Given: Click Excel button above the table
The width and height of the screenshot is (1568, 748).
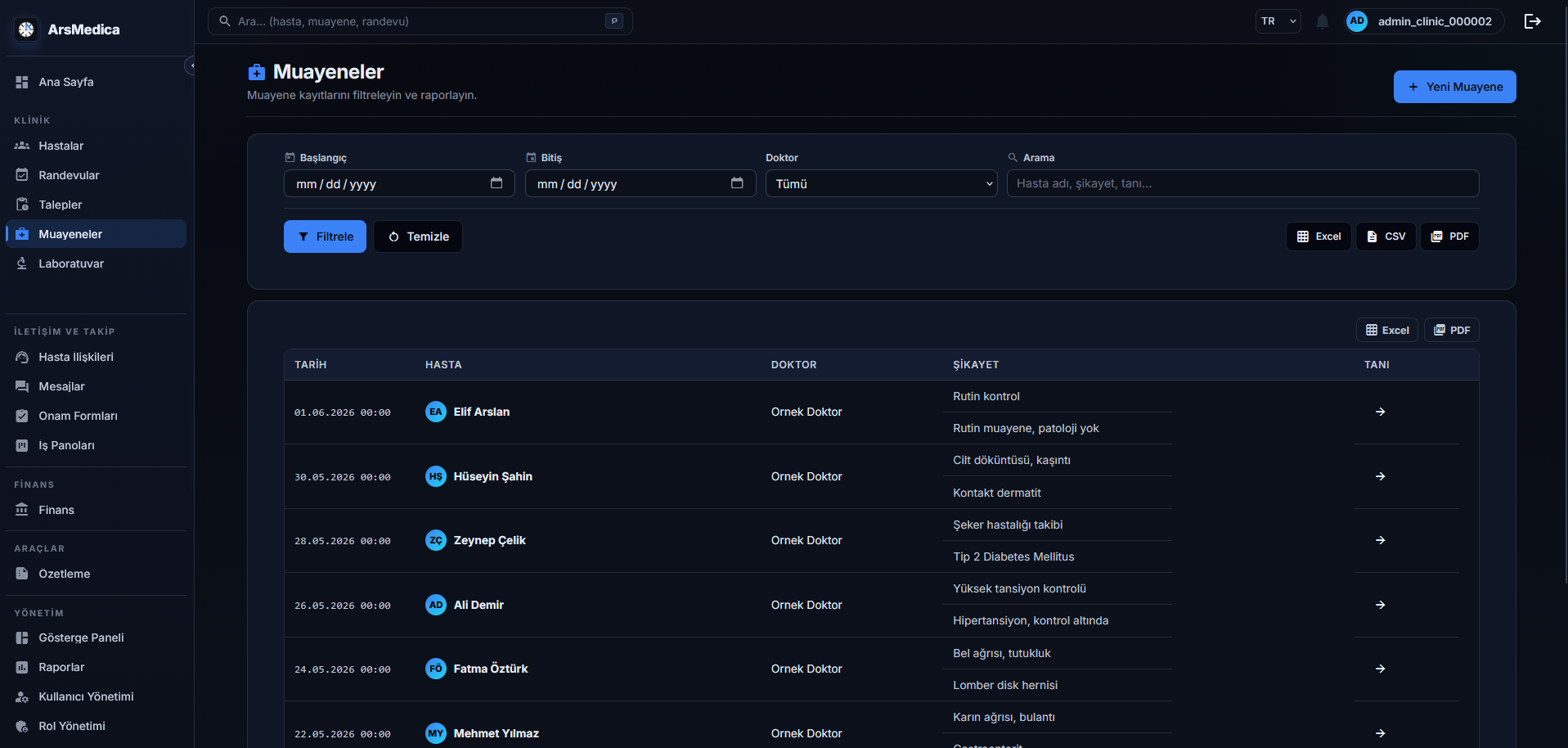Looking at the screenshot, I should [x=1387, y=330].
